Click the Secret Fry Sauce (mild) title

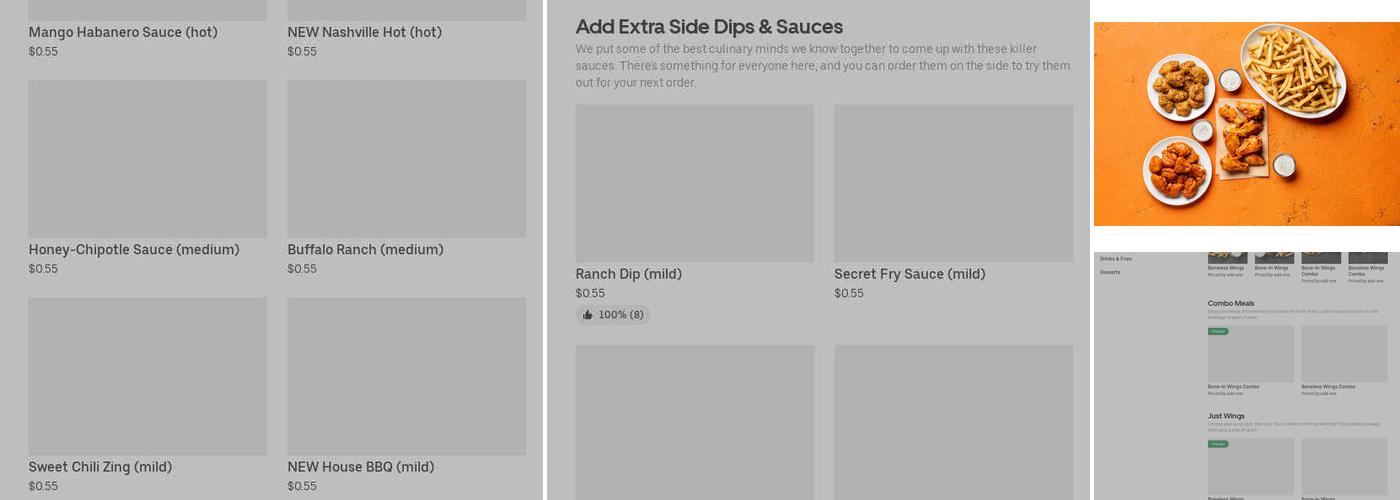point(909,274)
